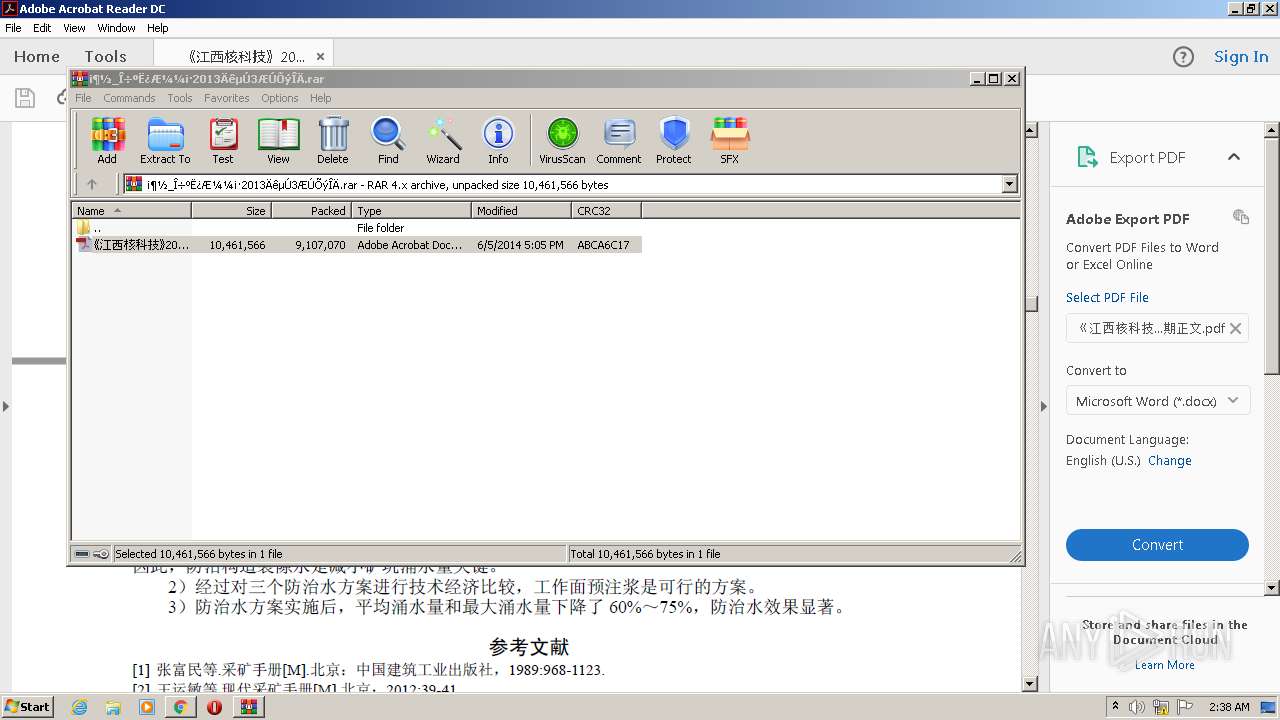The image size is (1280, 720).
Task: Collapse the Export PDF panel
Action: 1234,157
